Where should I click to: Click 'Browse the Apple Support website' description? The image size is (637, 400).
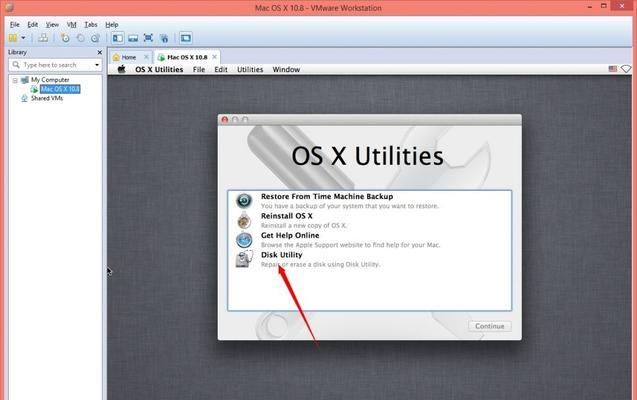click(x=350, y=245)
